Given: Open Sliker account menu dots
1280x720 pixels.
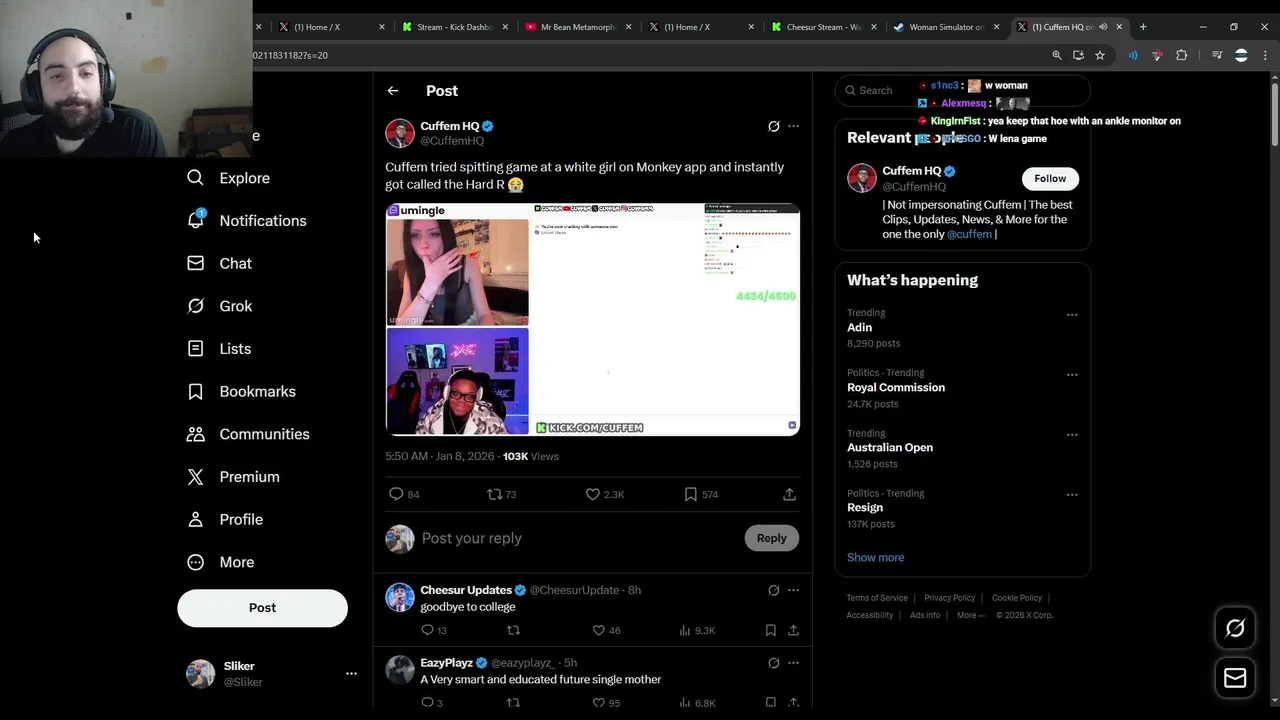Looking at the screenshot, I should pos(351,674).
